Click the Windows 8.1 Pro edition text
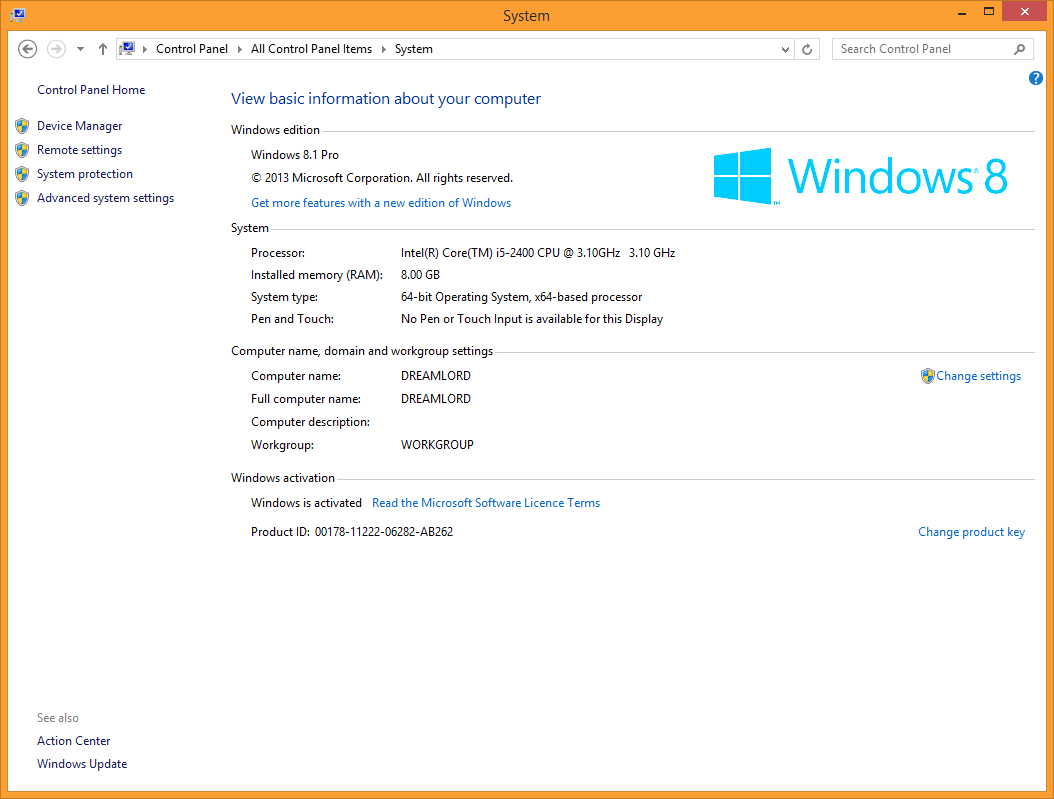Image resolution: width=1054 pixels, height=799 pixels. click(x=294, y=155)
